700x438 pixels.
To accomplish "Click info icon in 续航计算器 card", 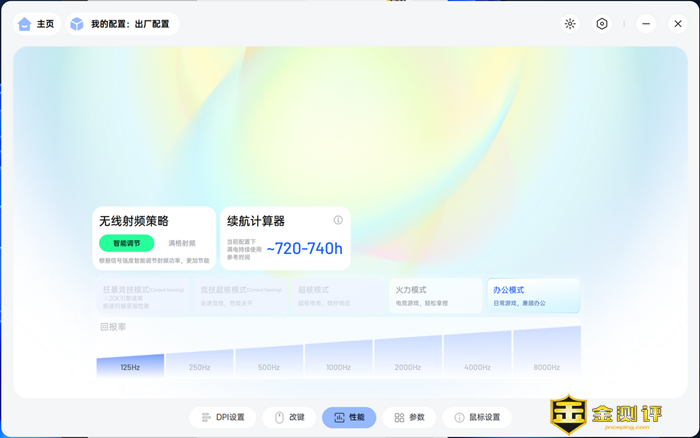I will [338, 220].
